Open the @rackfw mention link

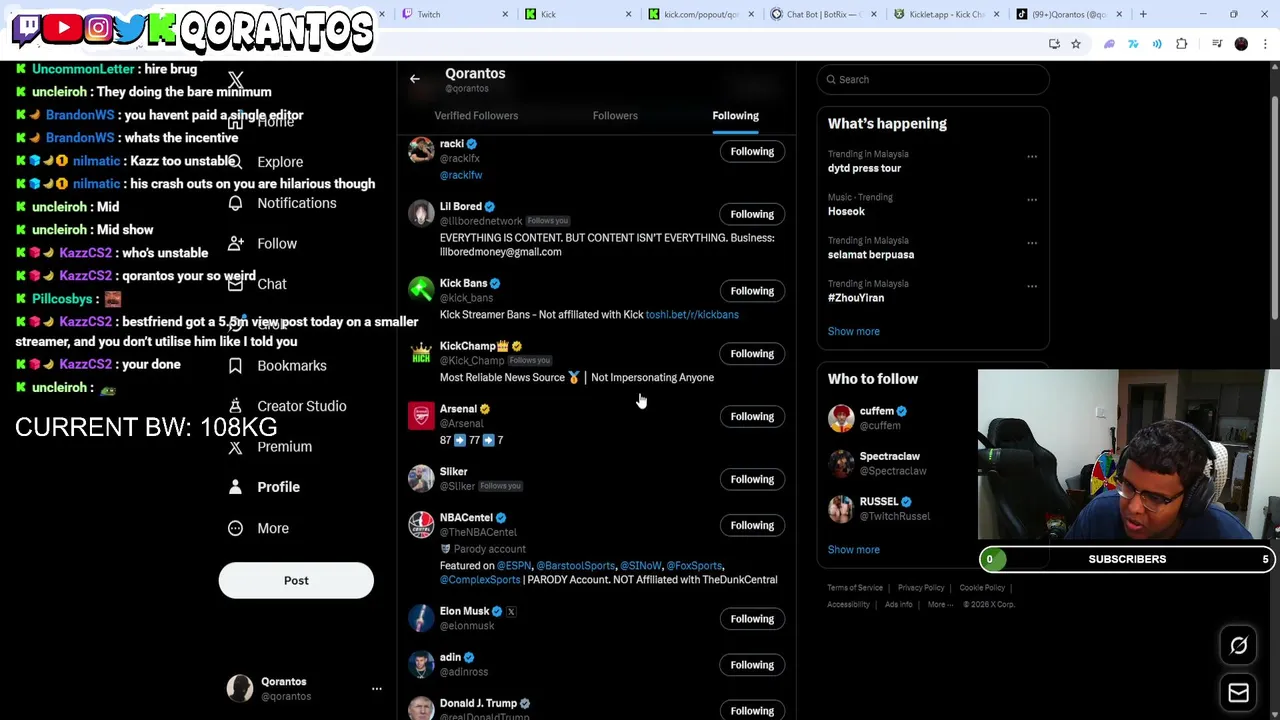coord(461,175)
